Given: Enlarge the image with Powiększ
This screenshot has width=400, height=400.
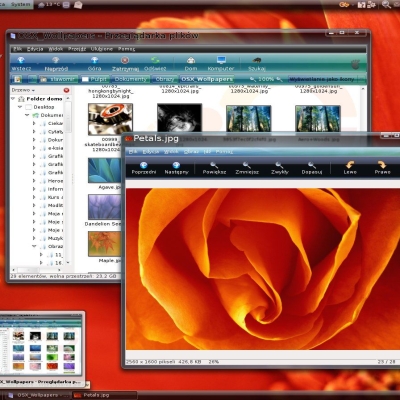Looking at the screenshot, I should coord(214,168).
